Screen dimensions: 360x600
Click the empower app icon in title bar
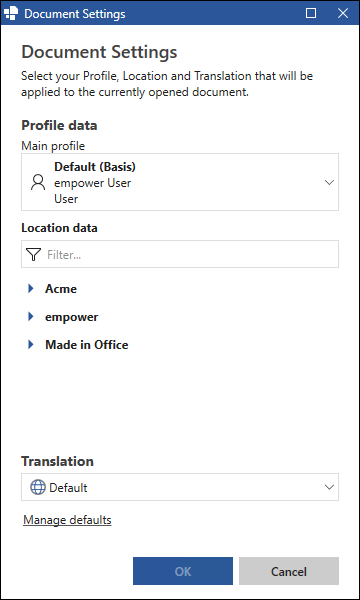11,13
